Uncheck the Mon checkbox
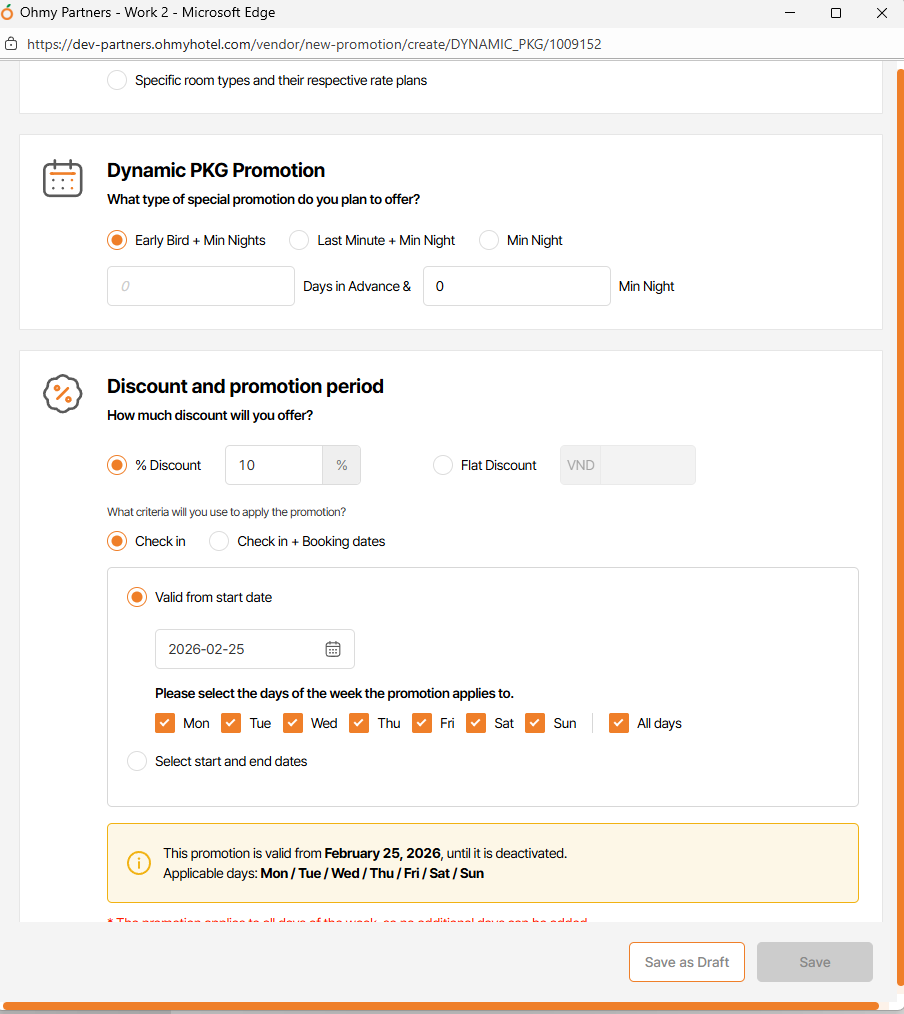904x1014 pixels. [x=165, y=723]
